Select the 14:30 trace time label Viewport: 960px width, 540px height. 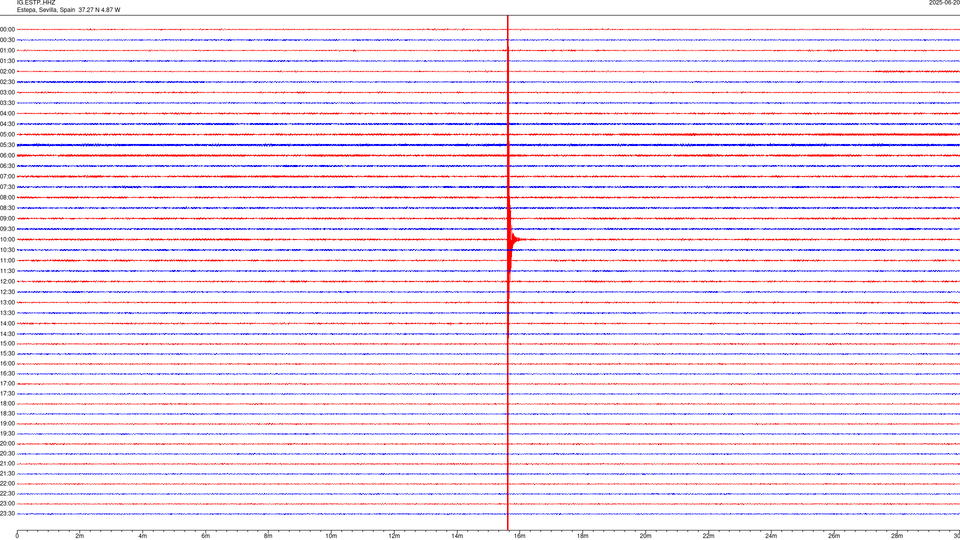pos(7,334)
